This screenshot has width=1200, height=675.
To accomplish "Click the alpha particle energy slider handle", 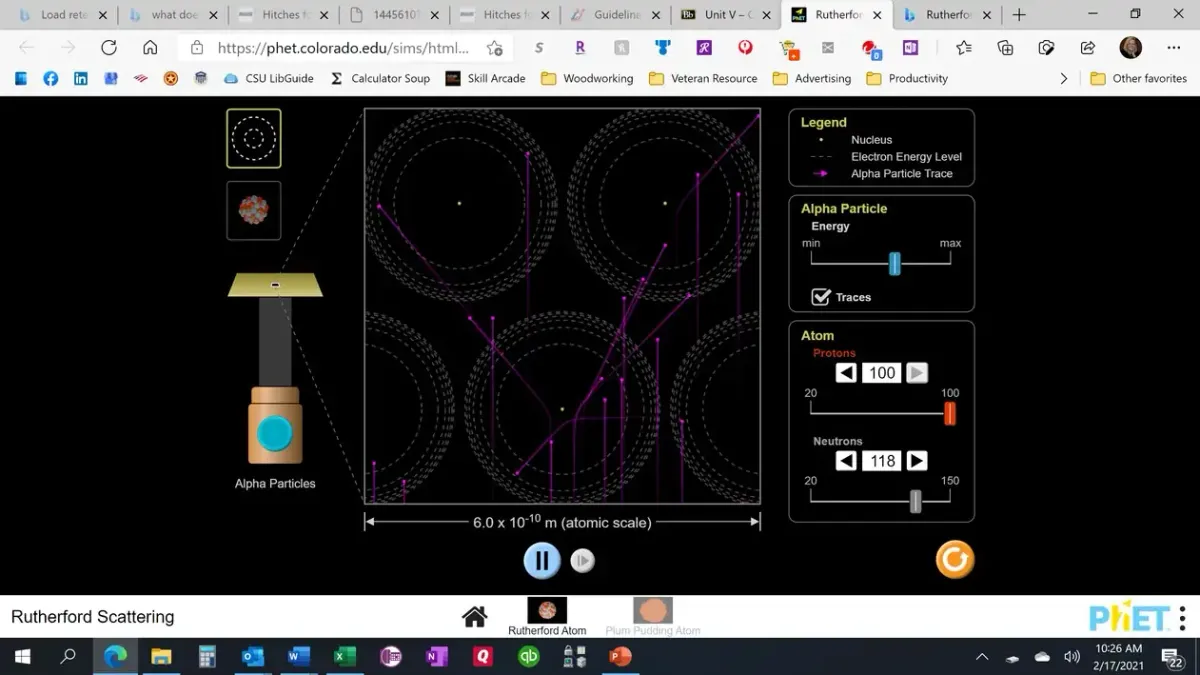I will pyautogui.click(x=895, y=263).
